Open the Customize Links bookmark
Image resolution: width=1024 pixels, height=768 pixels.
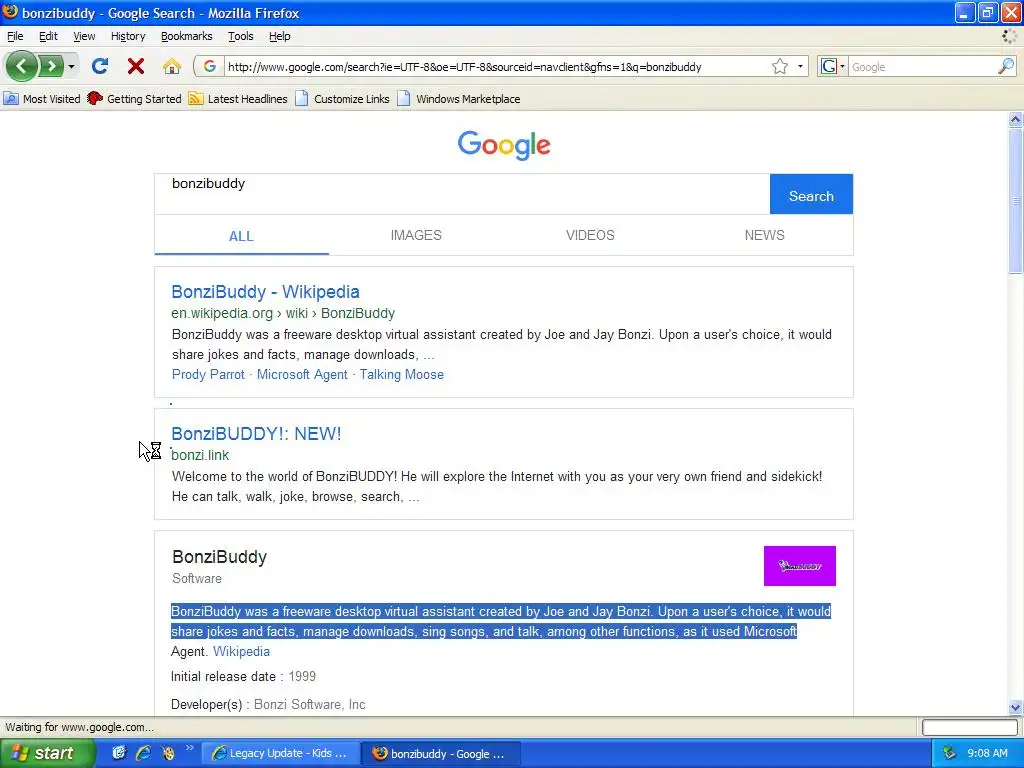tap(342, 99)
